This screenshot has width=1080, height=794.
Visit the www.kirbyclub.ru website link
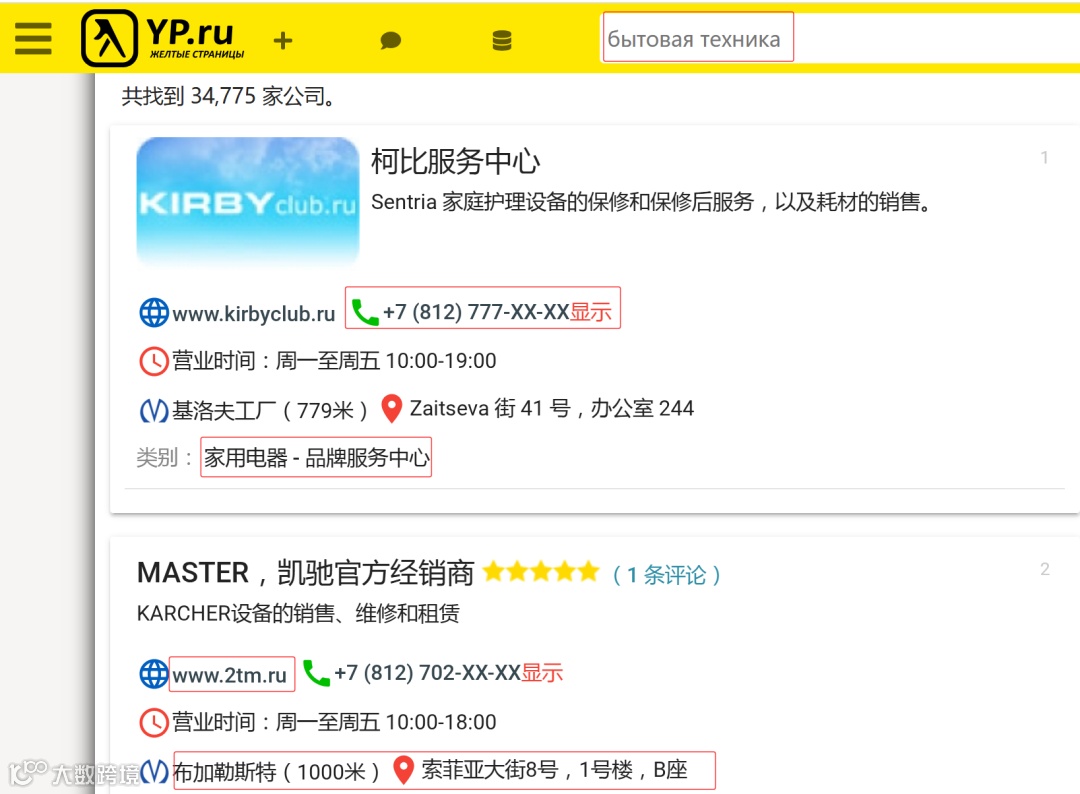click(x=253, y=314)
